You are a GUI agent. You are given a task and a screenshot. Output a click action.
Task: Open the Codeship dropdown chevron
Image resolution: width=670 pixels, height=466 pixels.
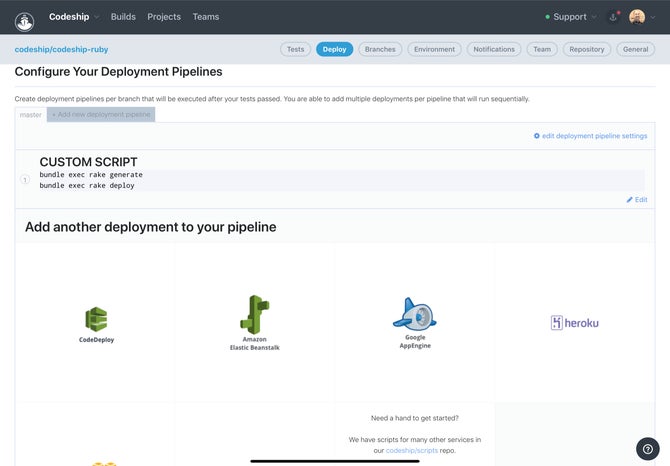[97, 17]
